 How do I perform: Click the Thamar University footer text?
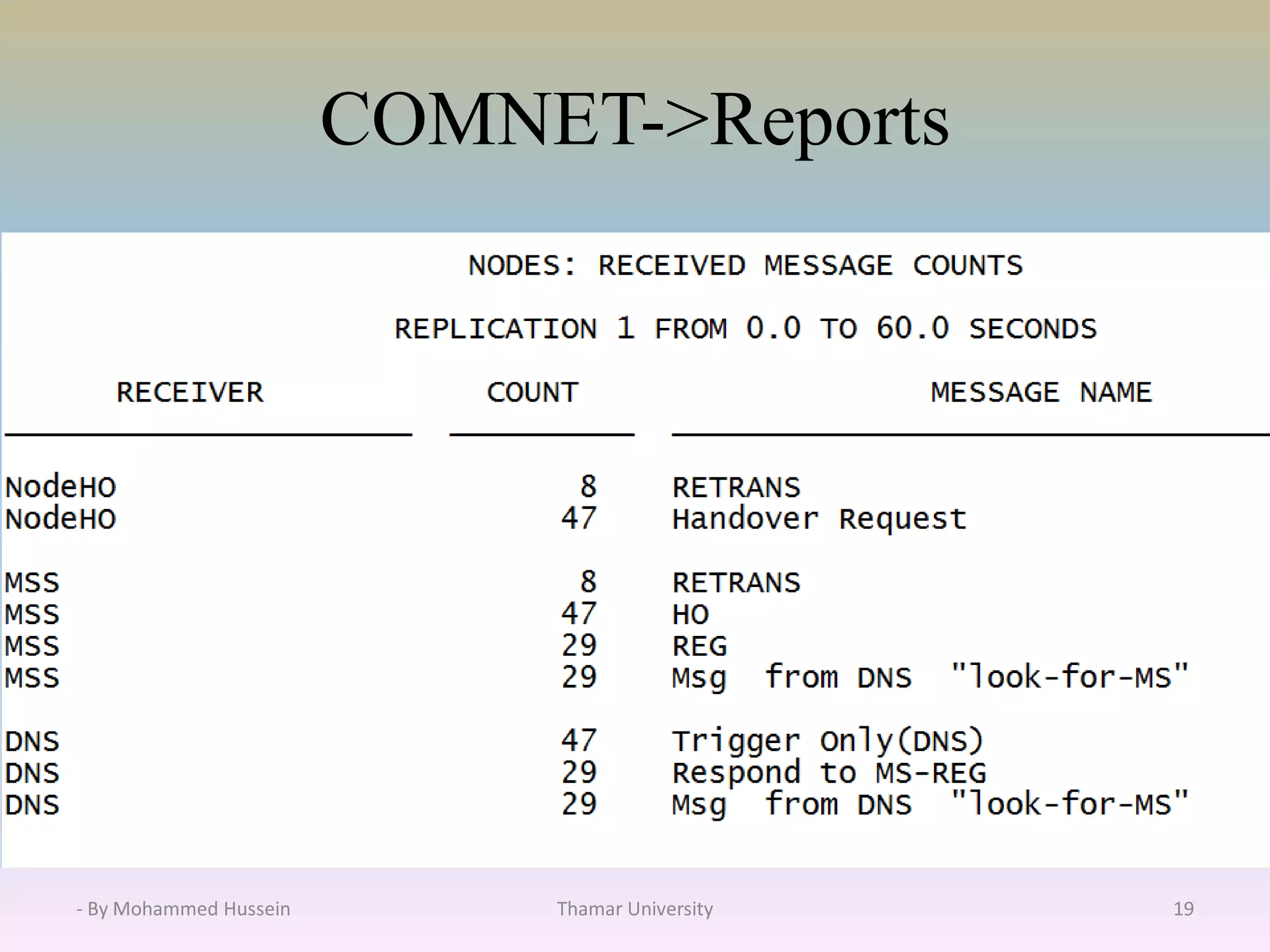point(634,909)
